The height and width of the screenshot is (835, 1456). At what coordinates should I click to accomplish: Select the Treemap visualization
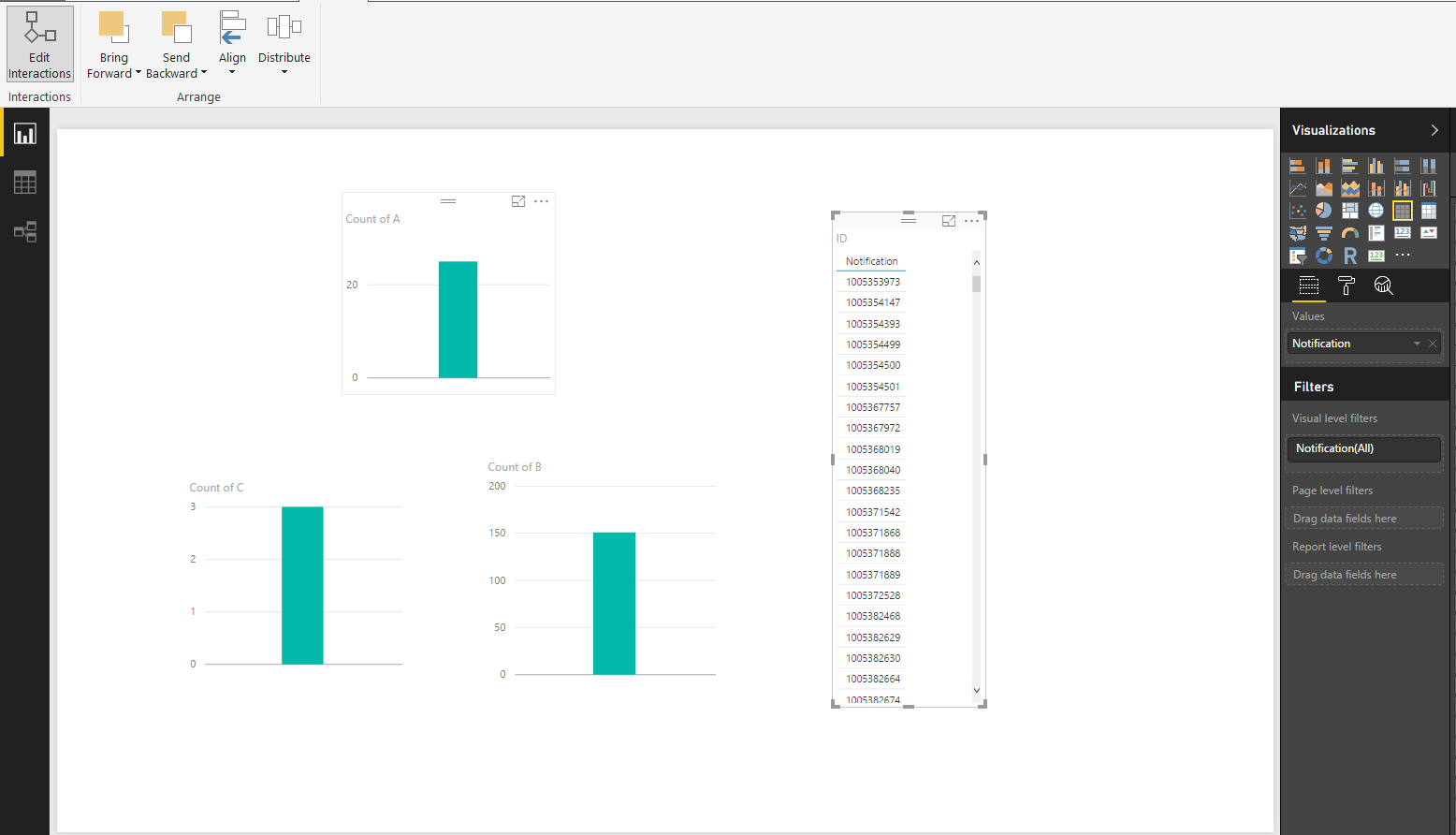point(1350,211)
